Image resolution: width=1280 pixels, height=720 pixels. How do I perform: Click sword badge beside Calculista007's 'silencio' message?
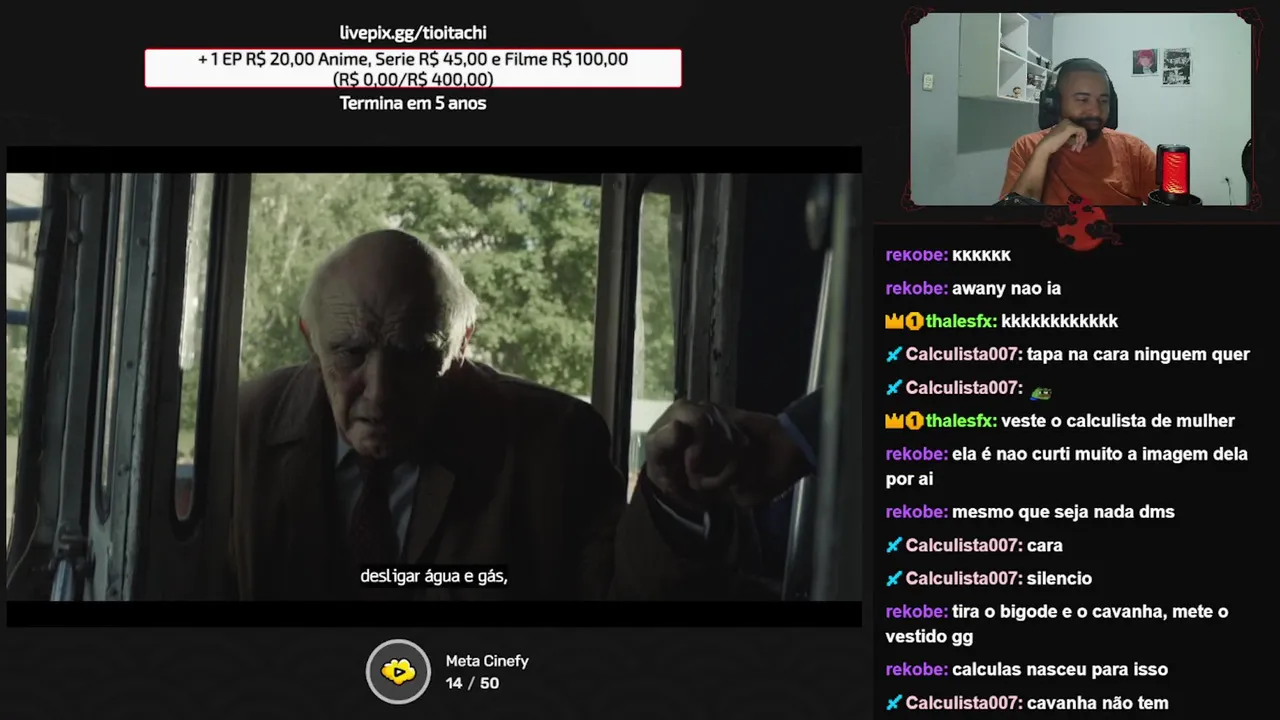pyautogui.click(x=894, y=579)
